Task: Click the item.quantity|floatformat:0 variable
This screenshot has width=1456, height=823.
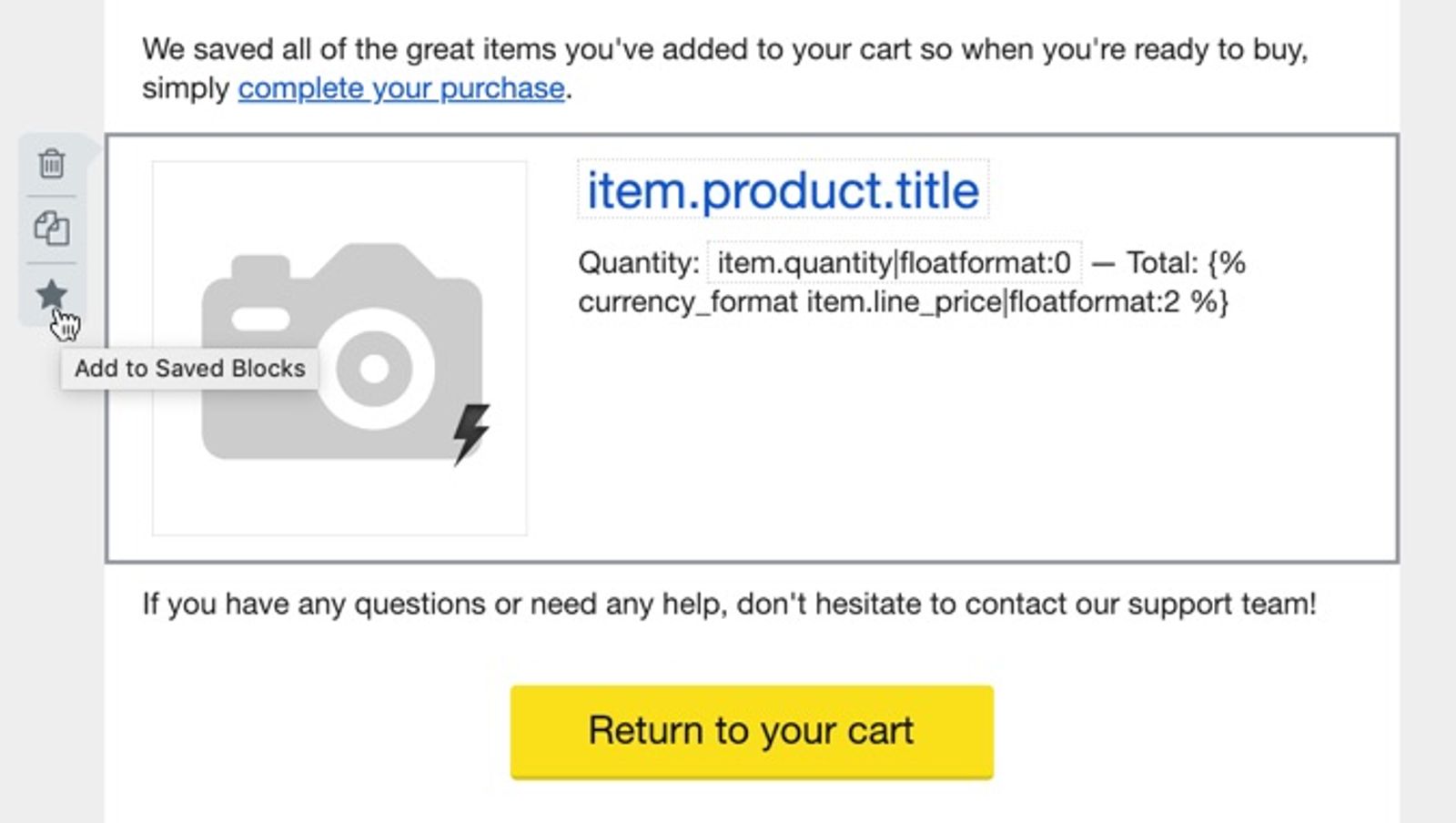Action: 894,263
